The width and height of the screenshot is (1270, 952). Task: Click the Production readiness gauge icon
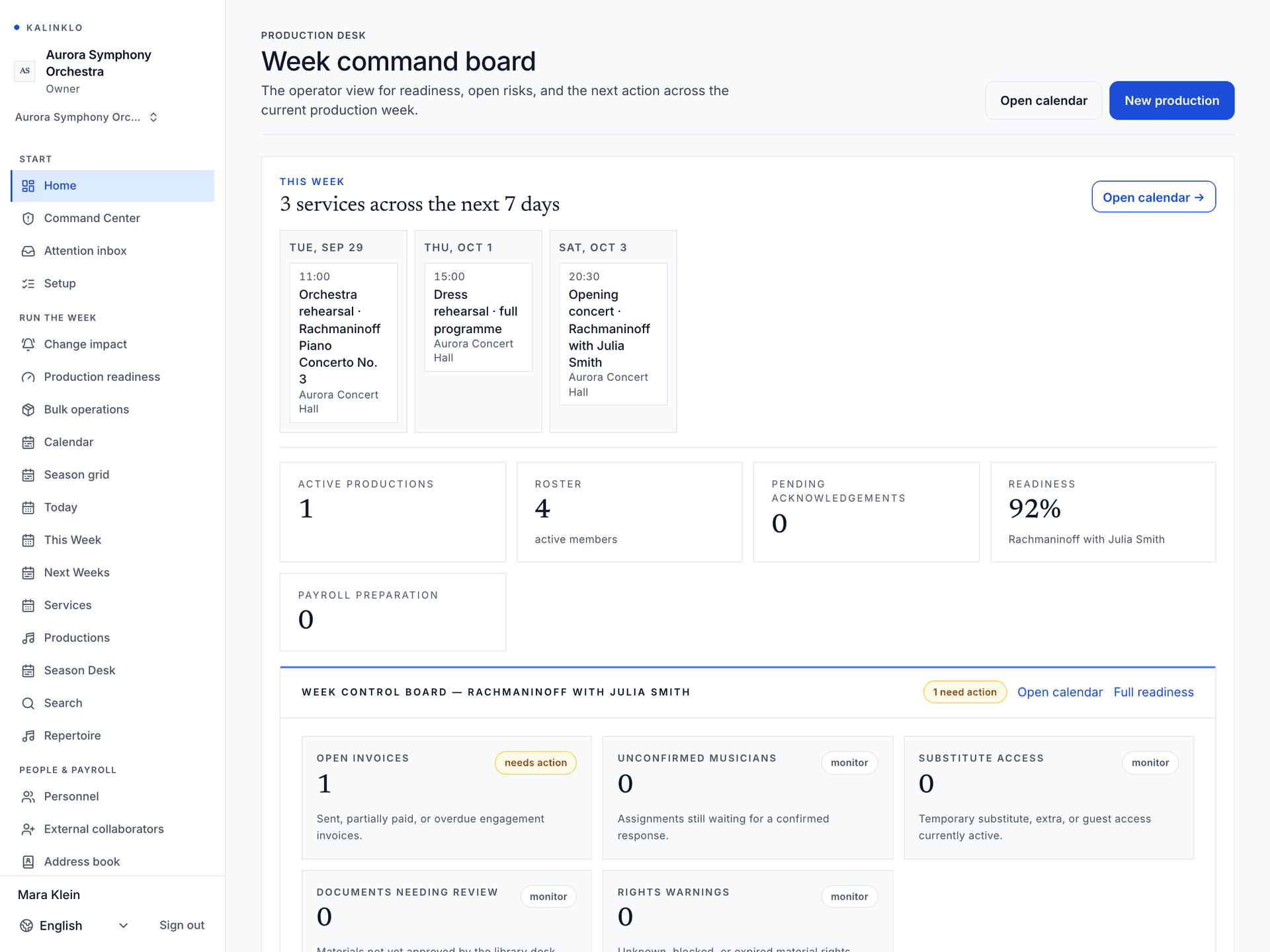(x=28, y=377)
